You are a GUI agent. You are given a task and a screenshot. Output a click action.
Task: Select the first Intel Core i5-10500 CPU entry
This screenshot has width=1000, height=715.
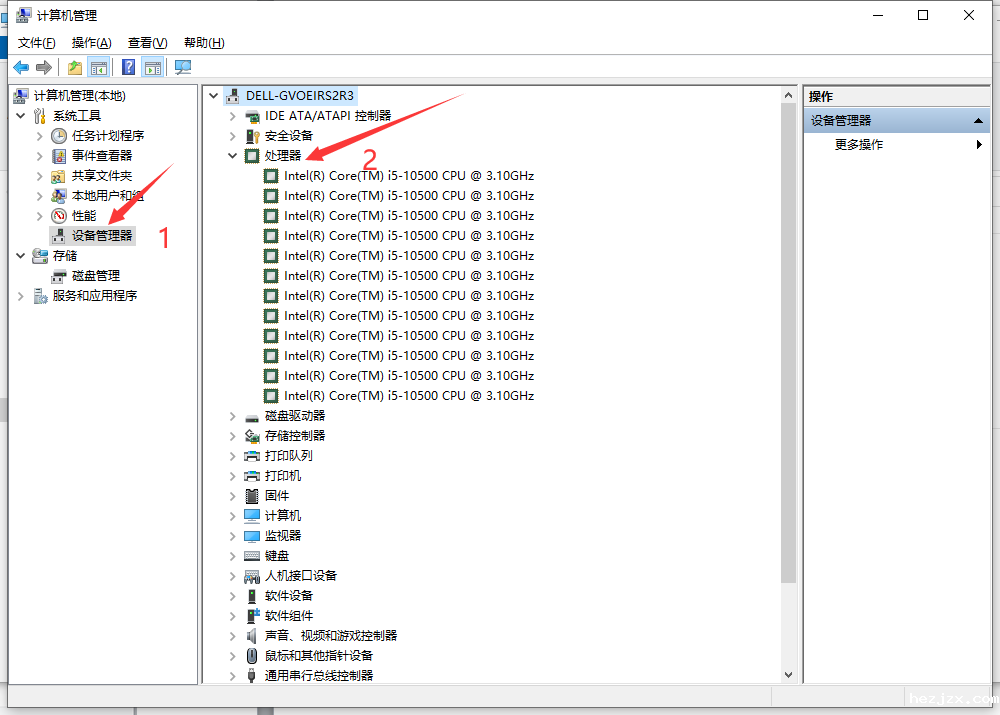(399, 176)
